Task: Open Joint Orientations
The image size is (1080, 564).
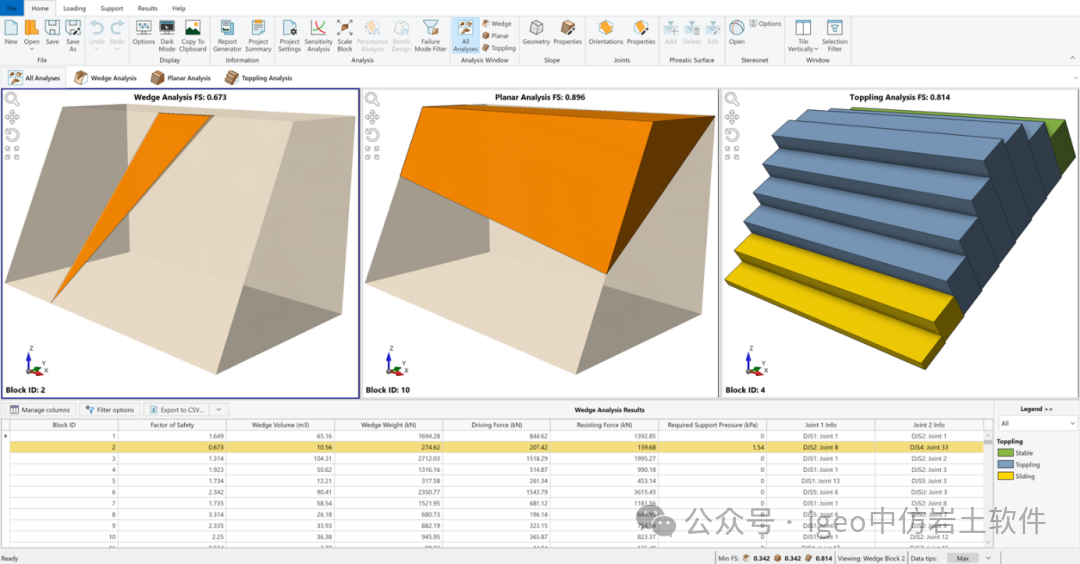Action: pos(605,33)
